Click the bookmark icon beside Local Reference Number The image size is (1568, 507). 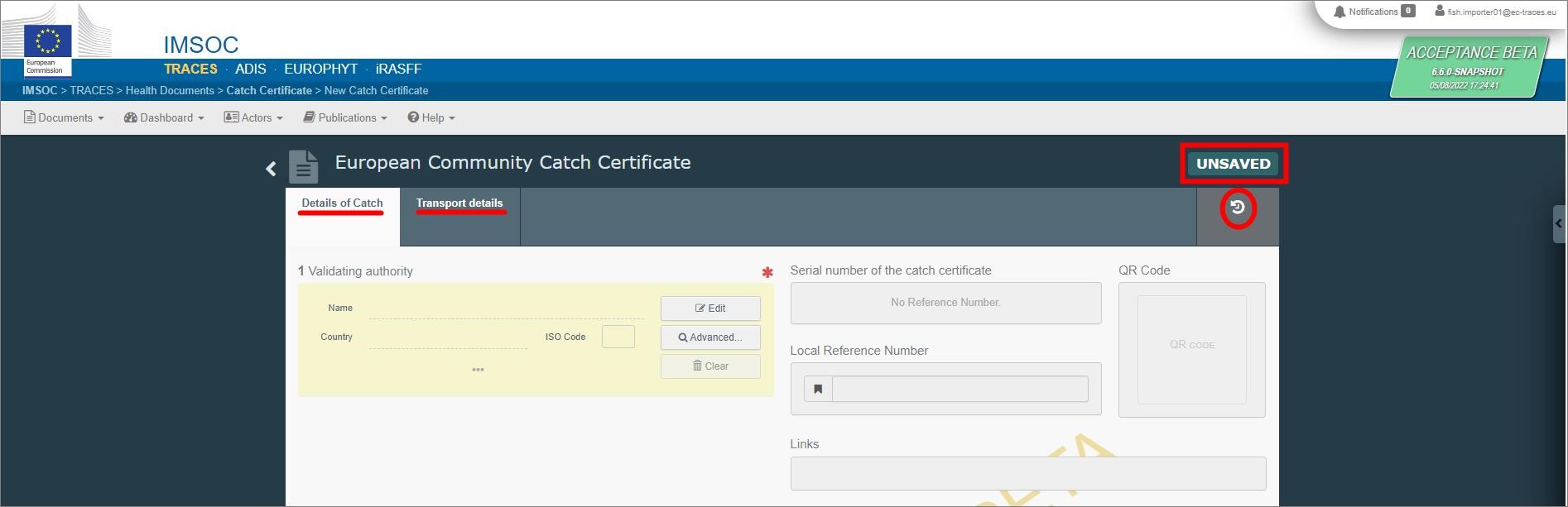pyautogui.click(x=818, y=389)
